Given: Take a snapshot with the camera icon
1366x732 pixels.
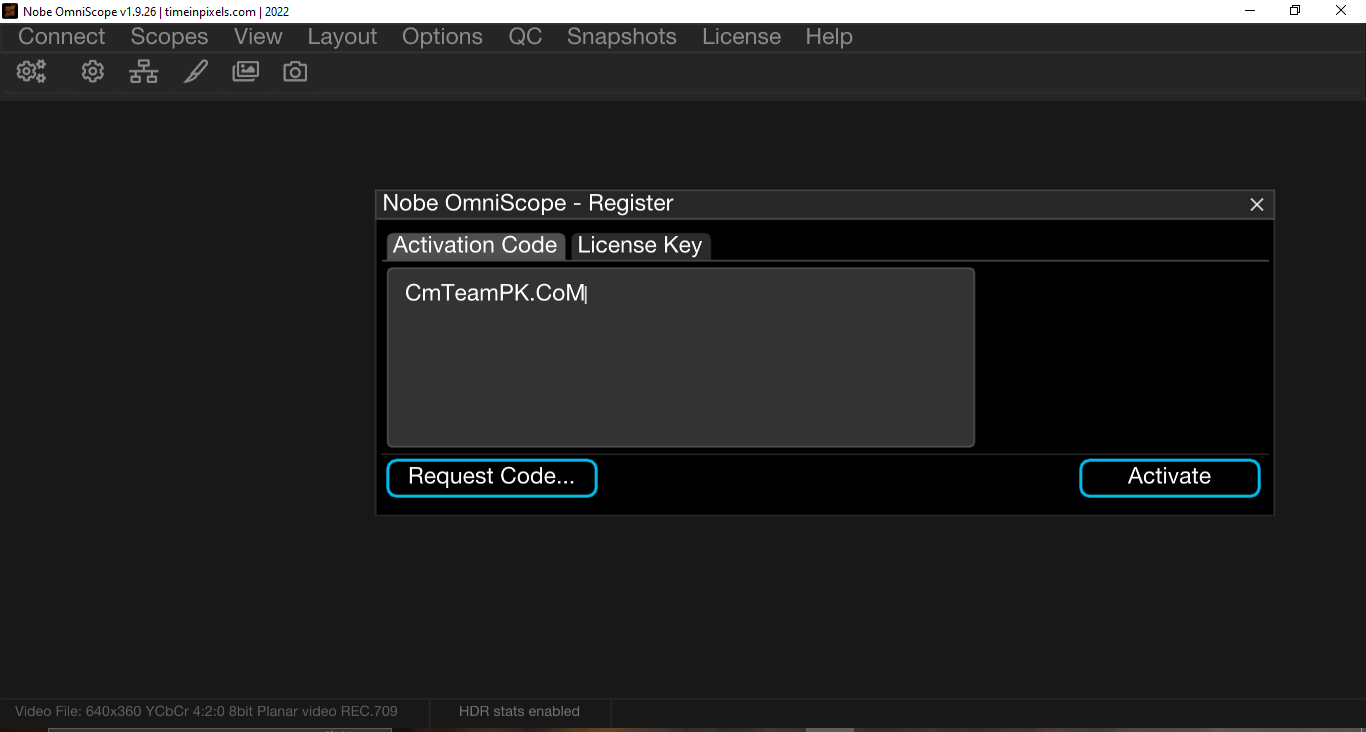Looking at the screenshot, I should pyautogui.click(x=295, y=72).
